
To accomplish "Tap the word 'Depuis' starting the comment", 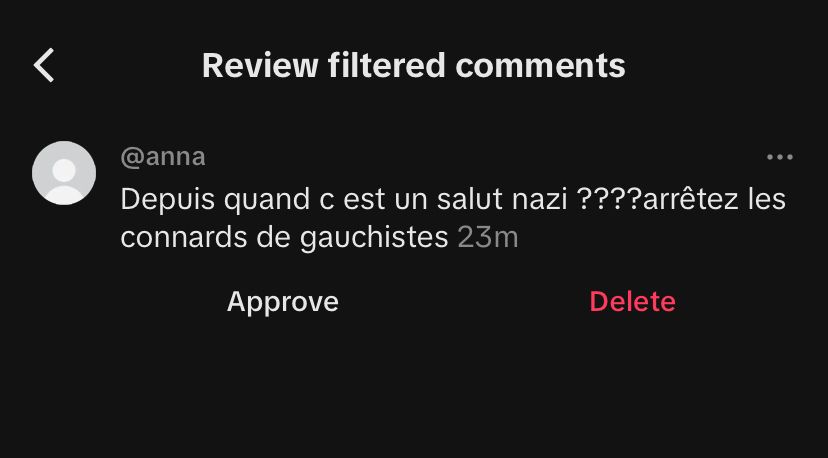I will coord(167,201).
